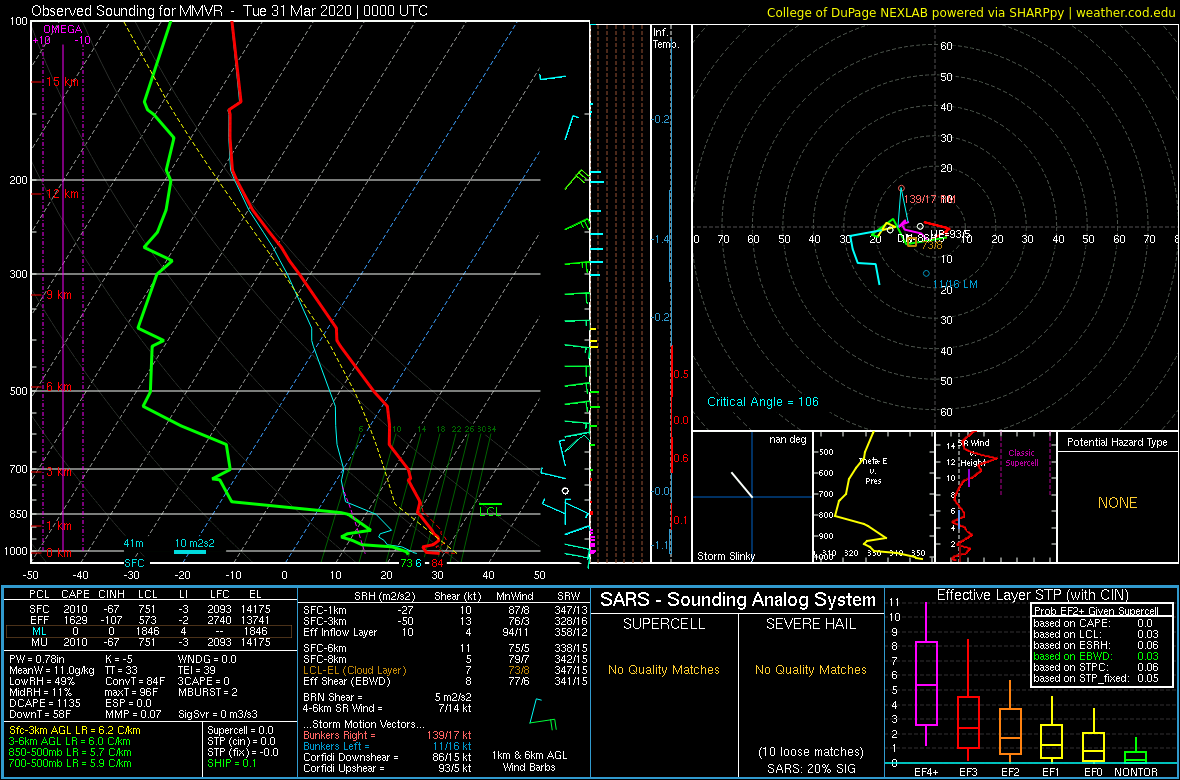This screenshot has height=780, width=1180.
Task: Click the 'Potential Hazard Type' heading
Action: tap(1117, 442)
